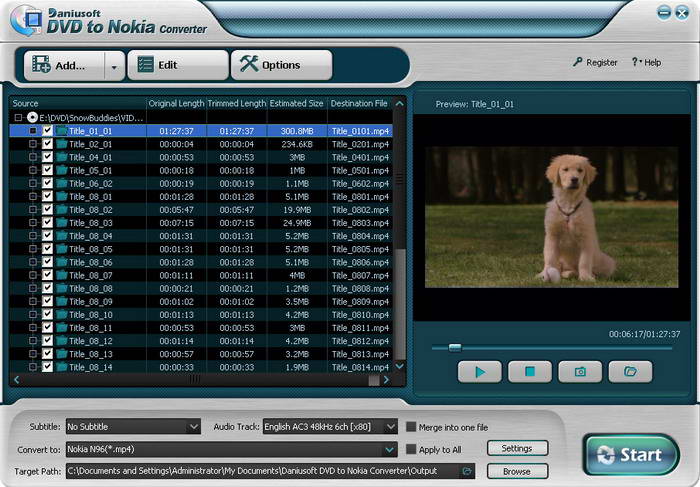Viewport: 700px width, 487px height.
Task: Click the preview video image
Action: (x=551, y=217)
